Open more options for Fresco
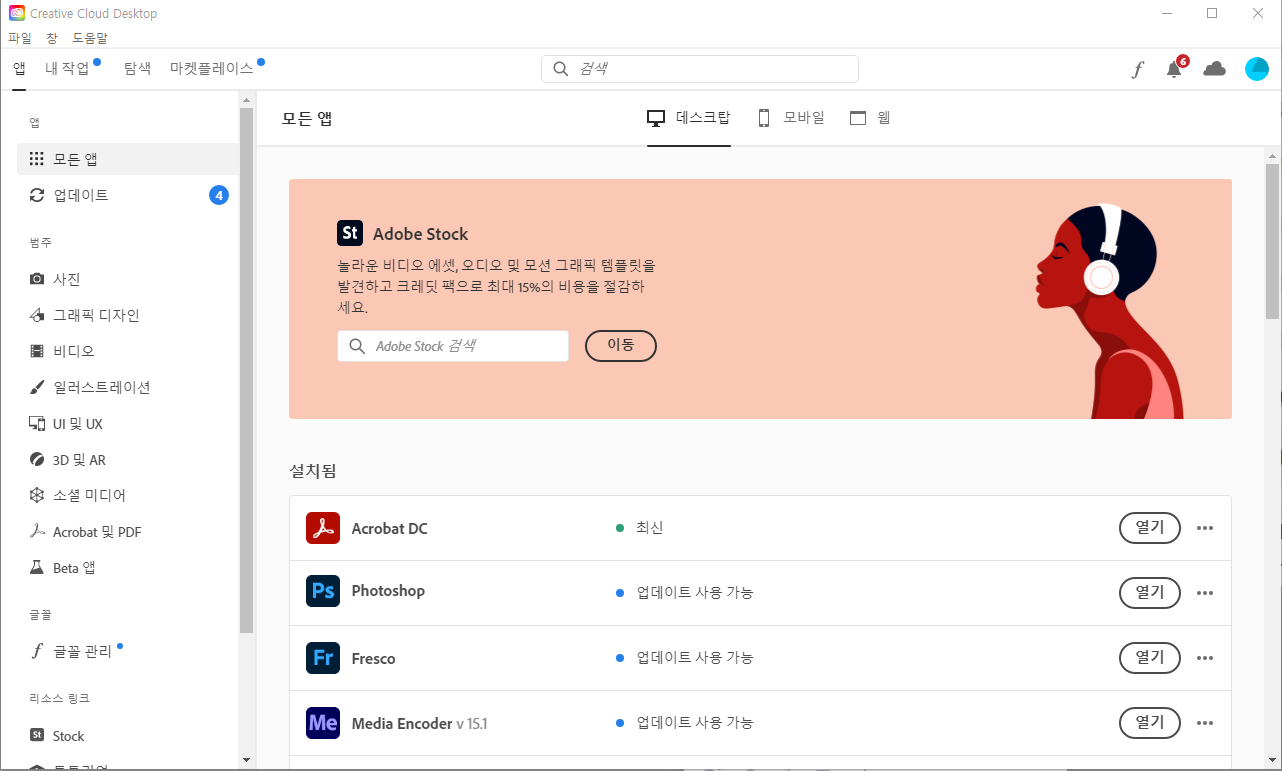This screenshot has height=771, width=1282. (x=1205, y=658)
